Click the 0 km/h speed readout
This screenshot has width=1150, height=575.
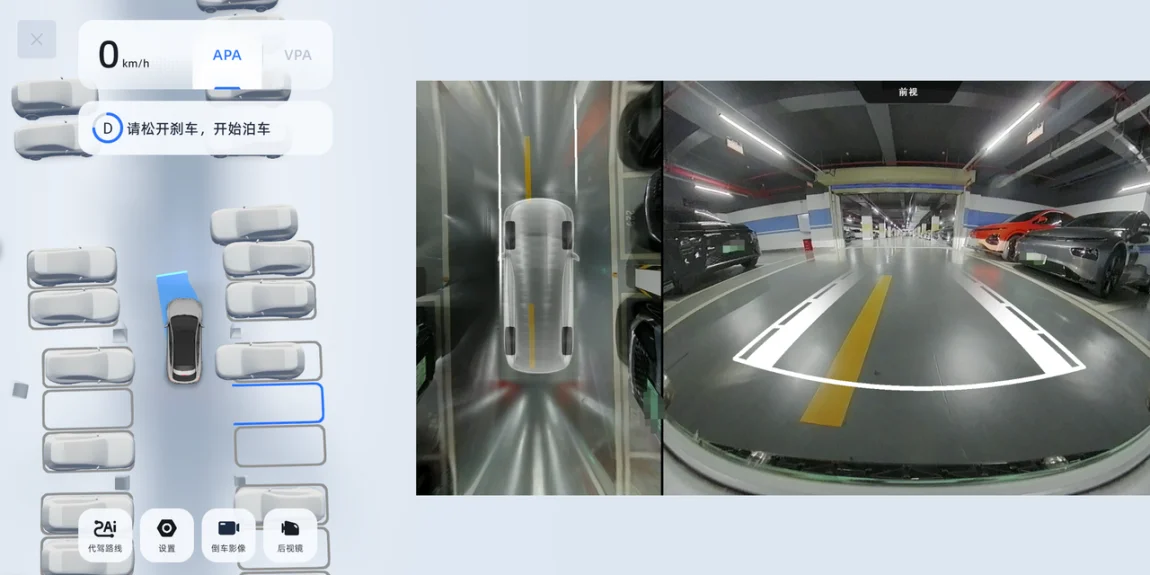(x=124, y=56)
